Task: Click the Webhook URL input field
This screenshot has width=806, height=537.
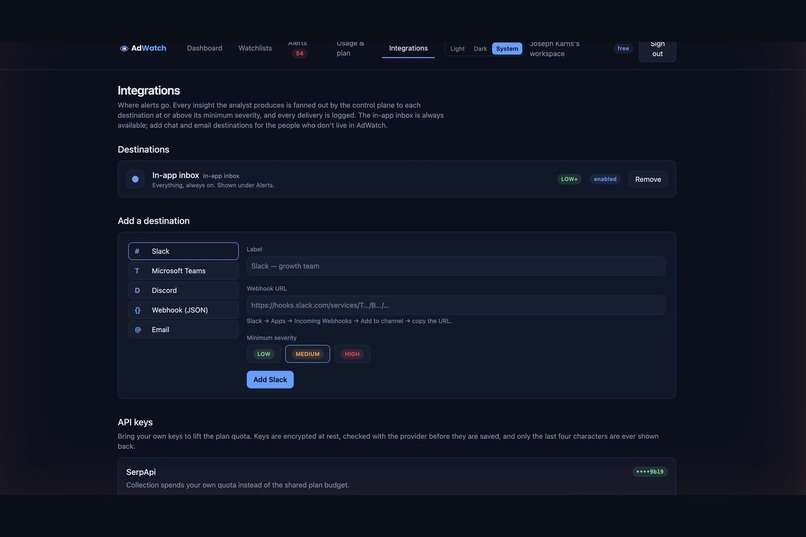Action: (455, 305)
